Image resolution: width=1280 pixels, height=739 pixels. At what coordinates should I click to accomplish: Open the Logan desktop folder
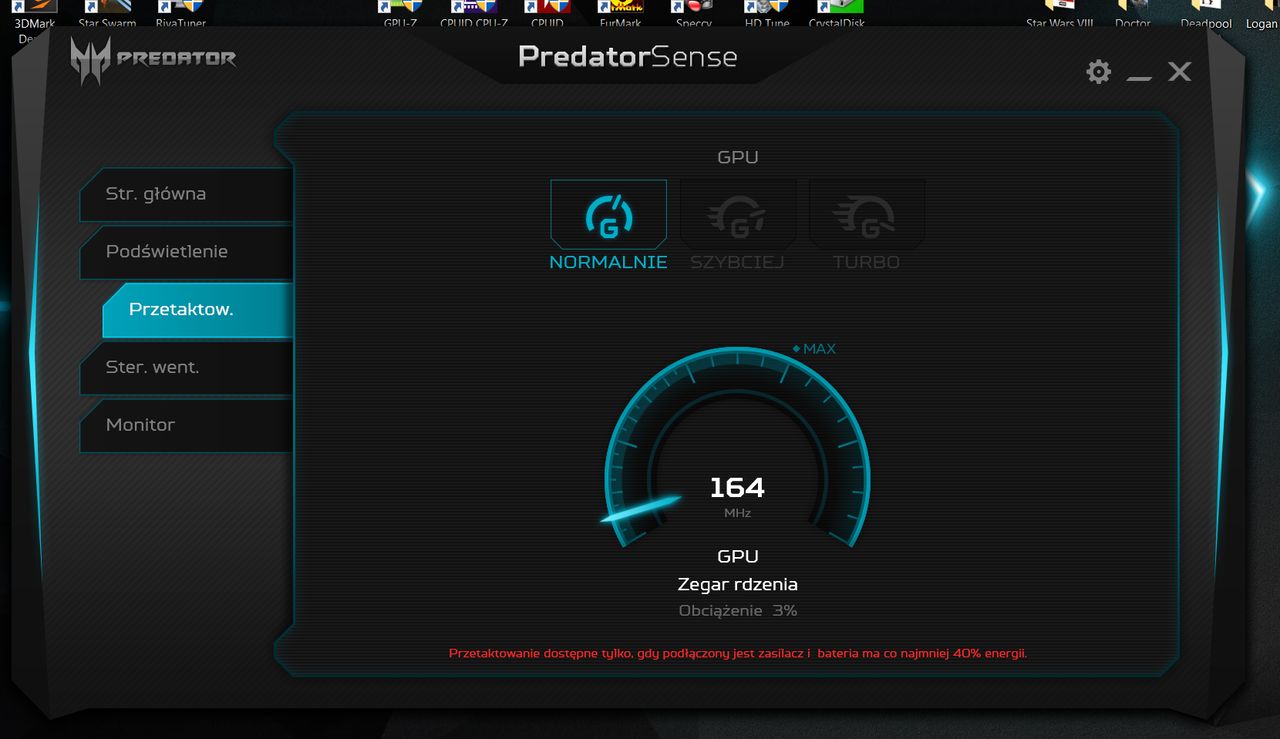click(x=1262, y=14)
